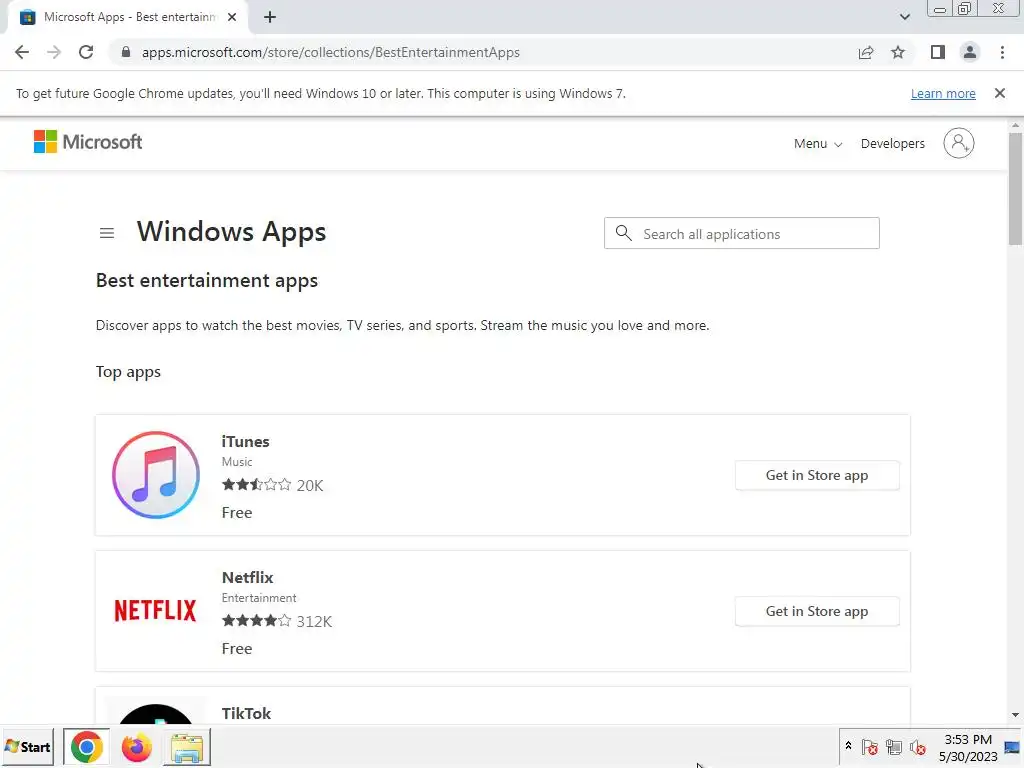Open the iTunes app title
This screenshot has width=1024, height=768.
click(x=246, y=441)
